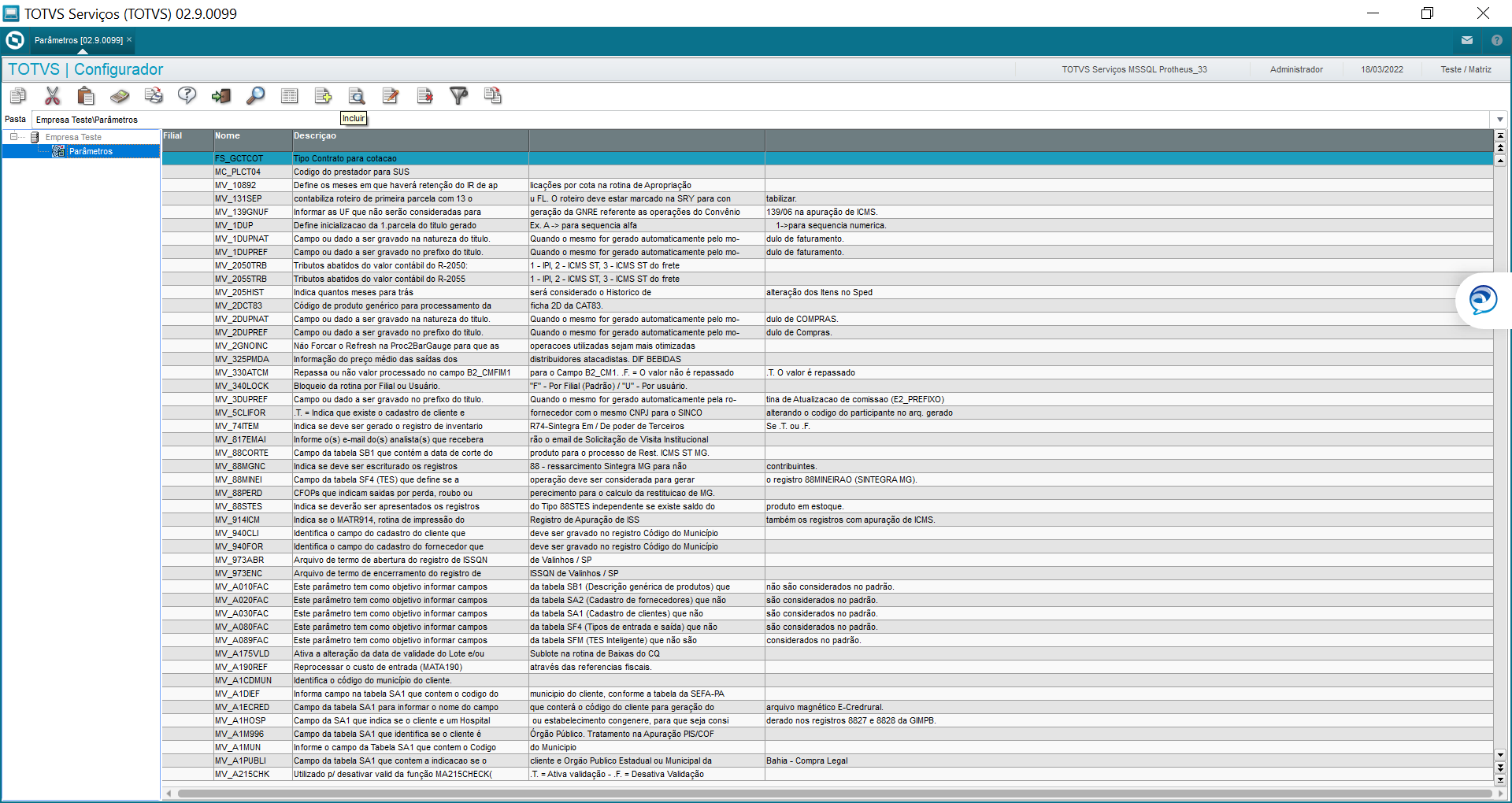This screenshot has height=803, width=1512.
Task: Switch to the Parâmetros [02.9.0099] tab
Action: [79, 40]
